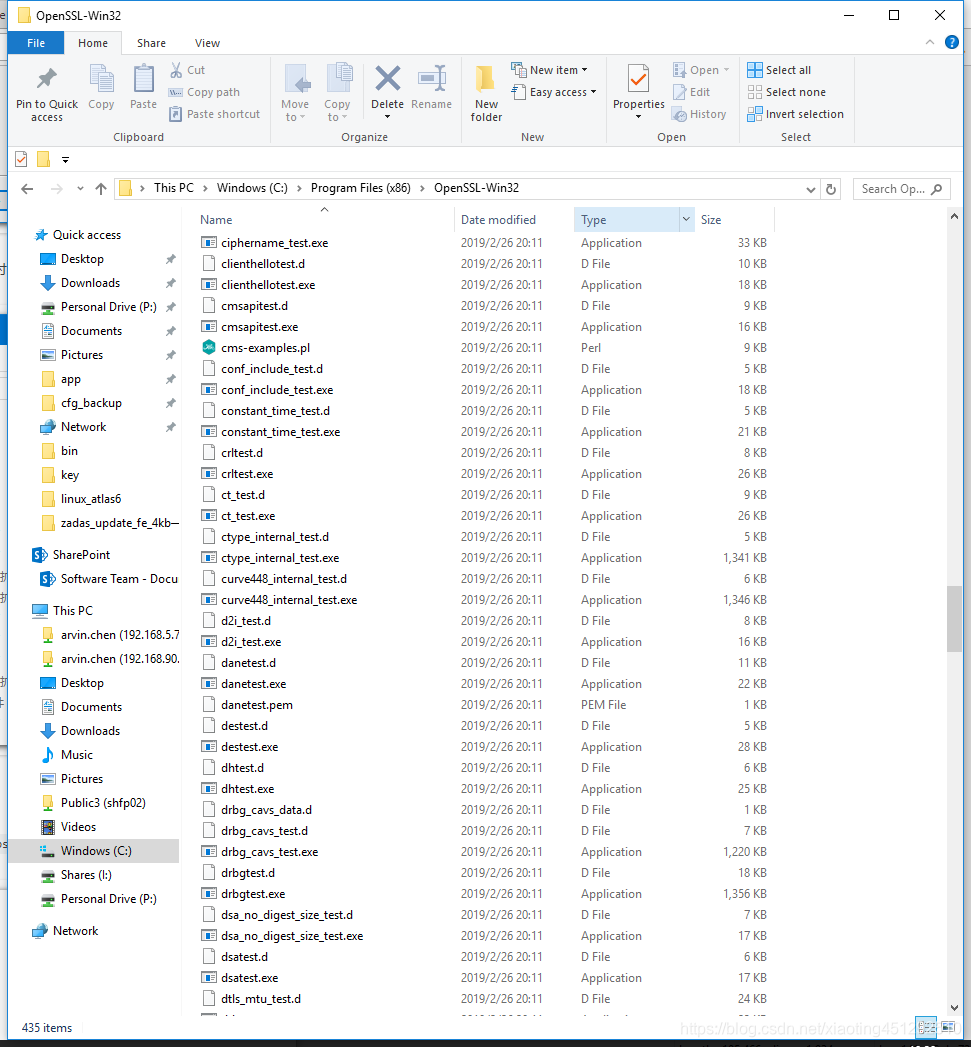The image size is (971, 1047).
Task: Click the Pin to Quick access icon
Action: click(x=47, y=79)
